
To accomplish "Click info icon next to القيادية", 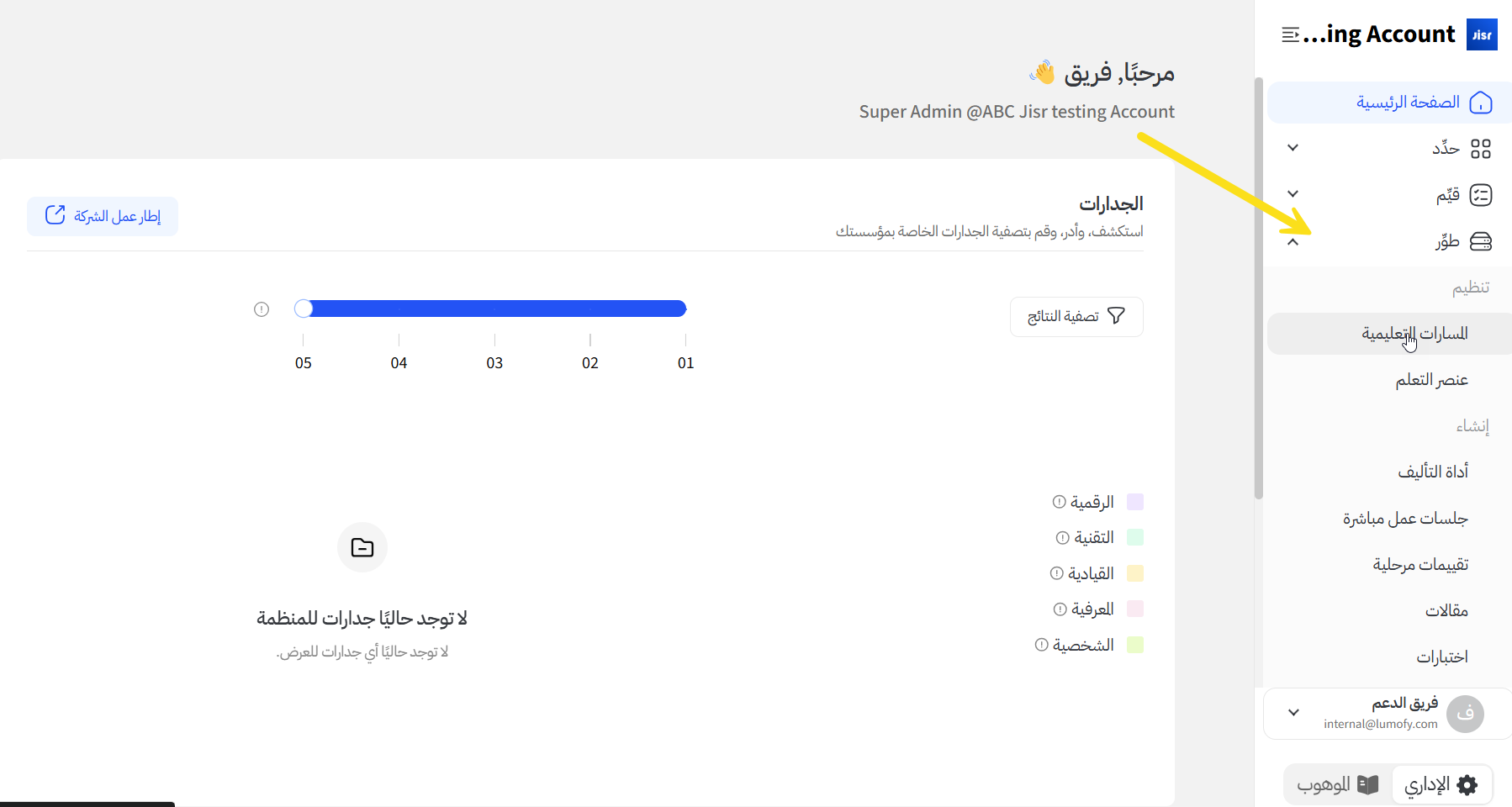I will pyautogui.click(x=1057, y=573).
